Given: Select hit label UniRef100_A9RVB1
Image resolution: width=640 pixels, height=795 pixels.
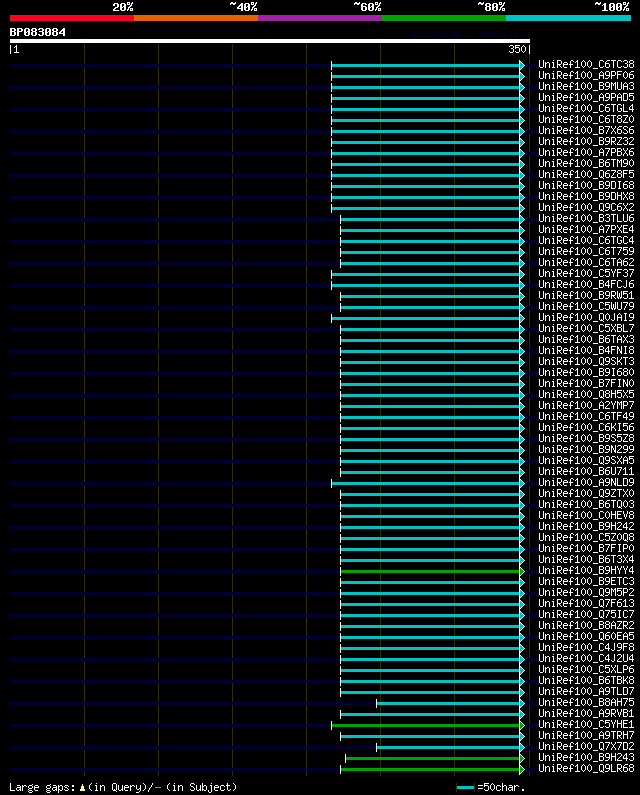Looking at the screenshot, I should tap(586, 713).
